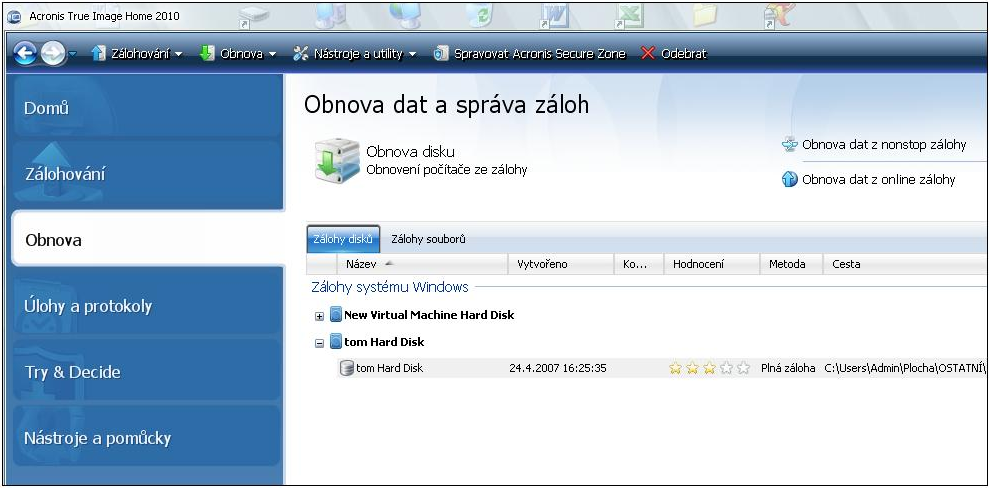The image size is (990, 488).
Task: Open the Zálohování toolbar menu
Action: (x=137, y=54)
